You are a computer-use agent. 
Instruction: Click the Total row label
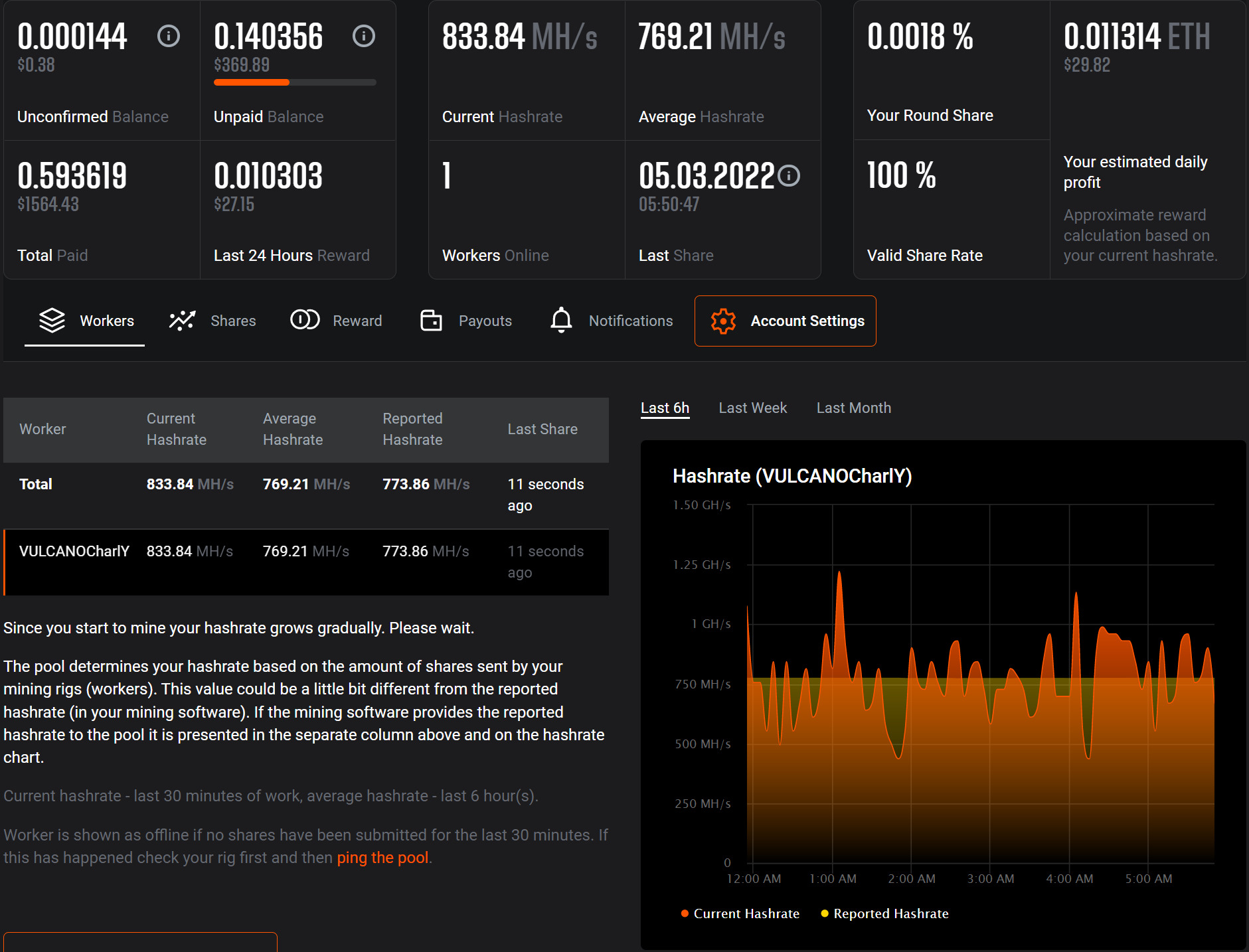[x=36, y=485]
